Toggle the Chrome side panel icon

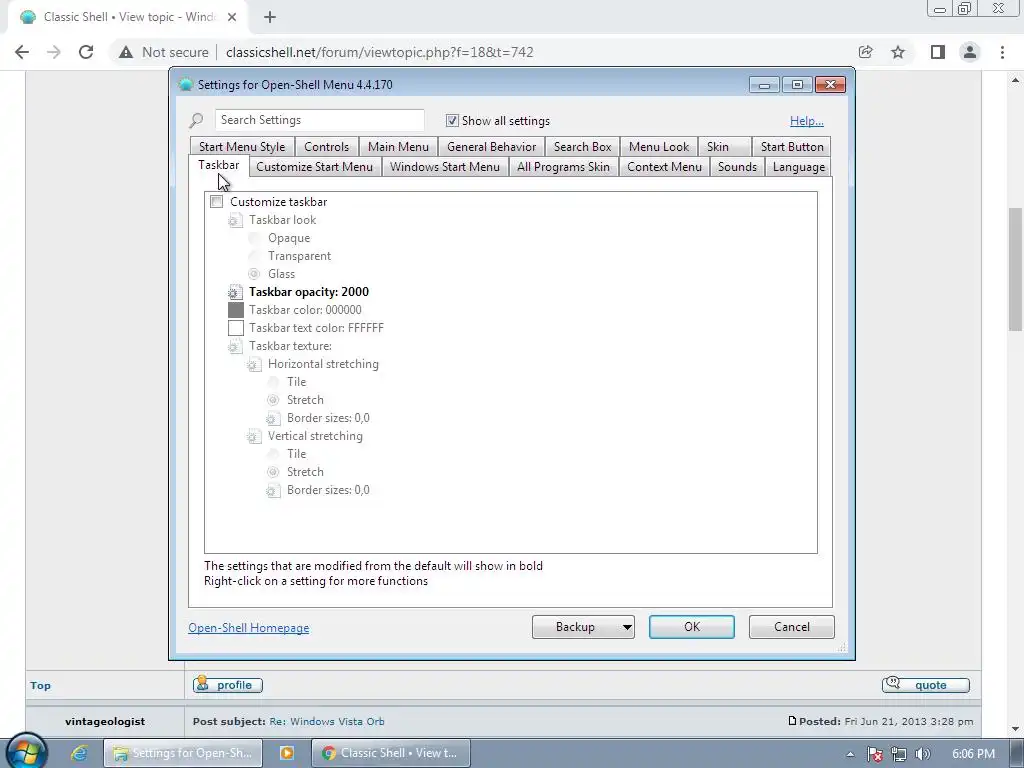point(938,52)
